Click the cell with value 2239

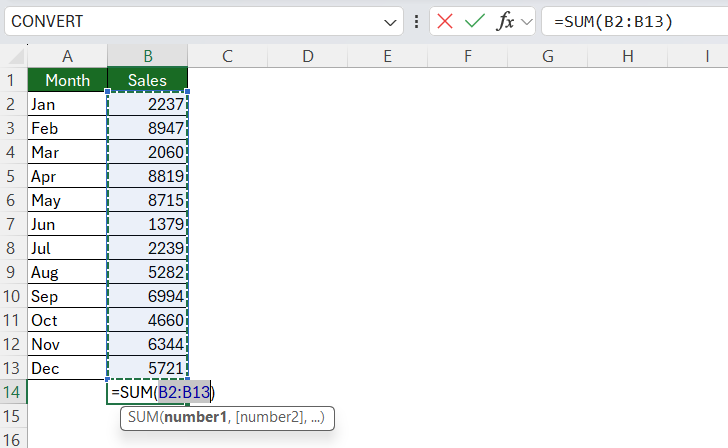pos(148,248)
